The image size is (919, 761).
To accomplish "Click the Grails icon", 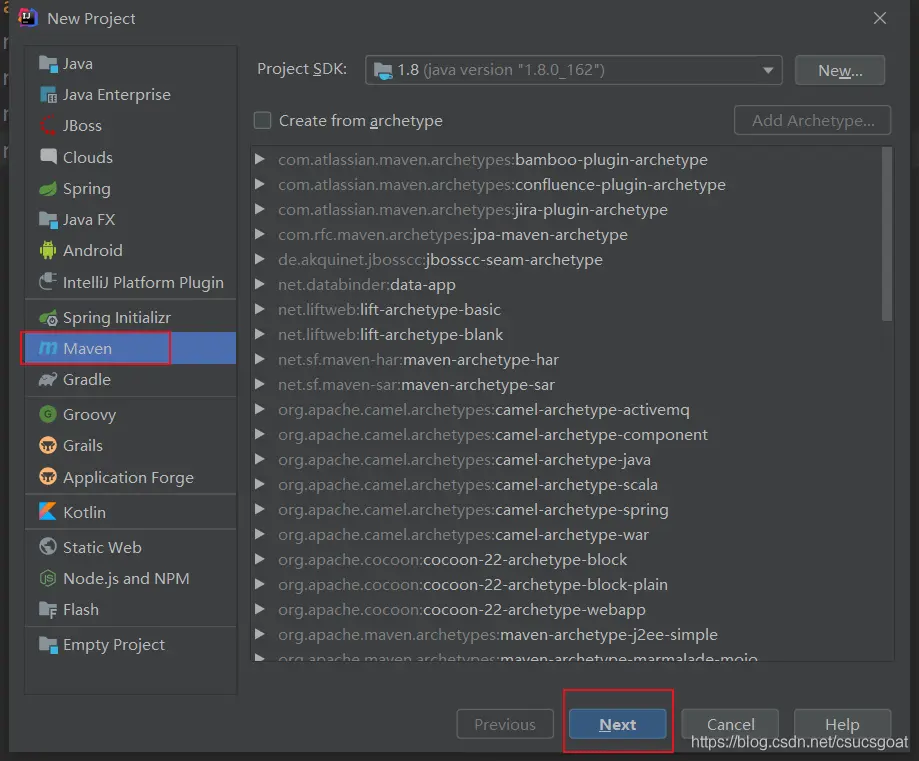I will coord(48,446).
